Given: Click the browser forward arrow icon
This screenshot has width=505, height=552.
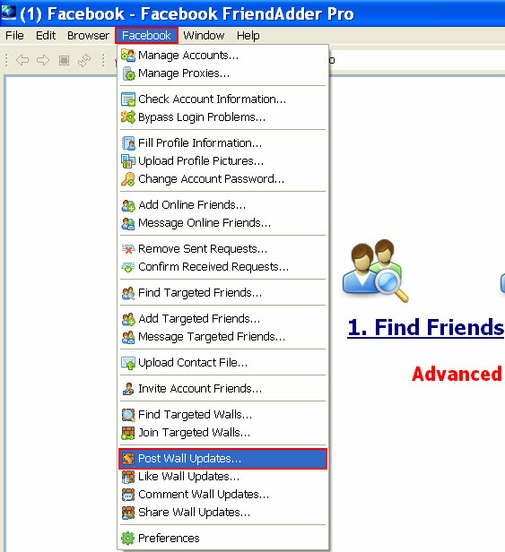Looking at the screenshot, I should (x=43, y=61).
